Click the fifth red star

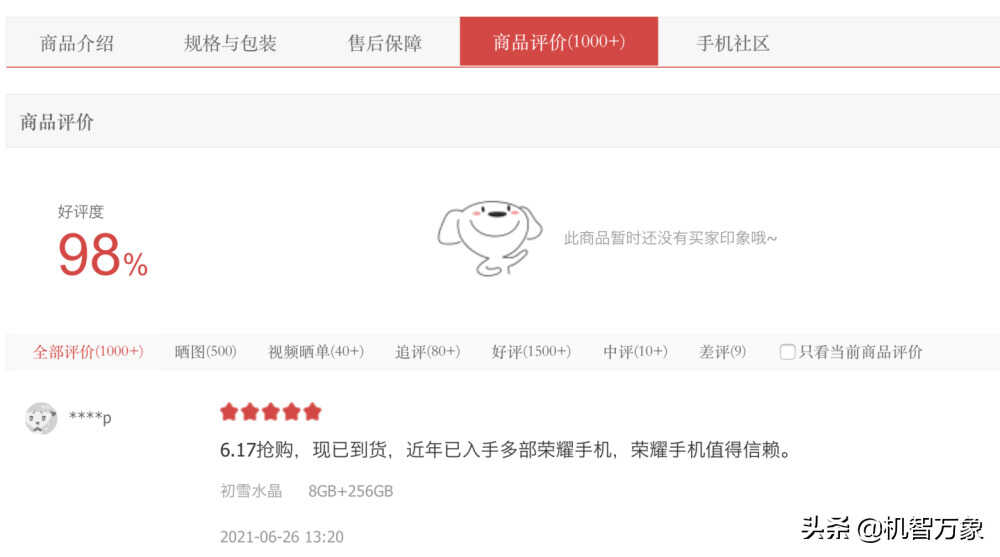click(x=312, y=412)
